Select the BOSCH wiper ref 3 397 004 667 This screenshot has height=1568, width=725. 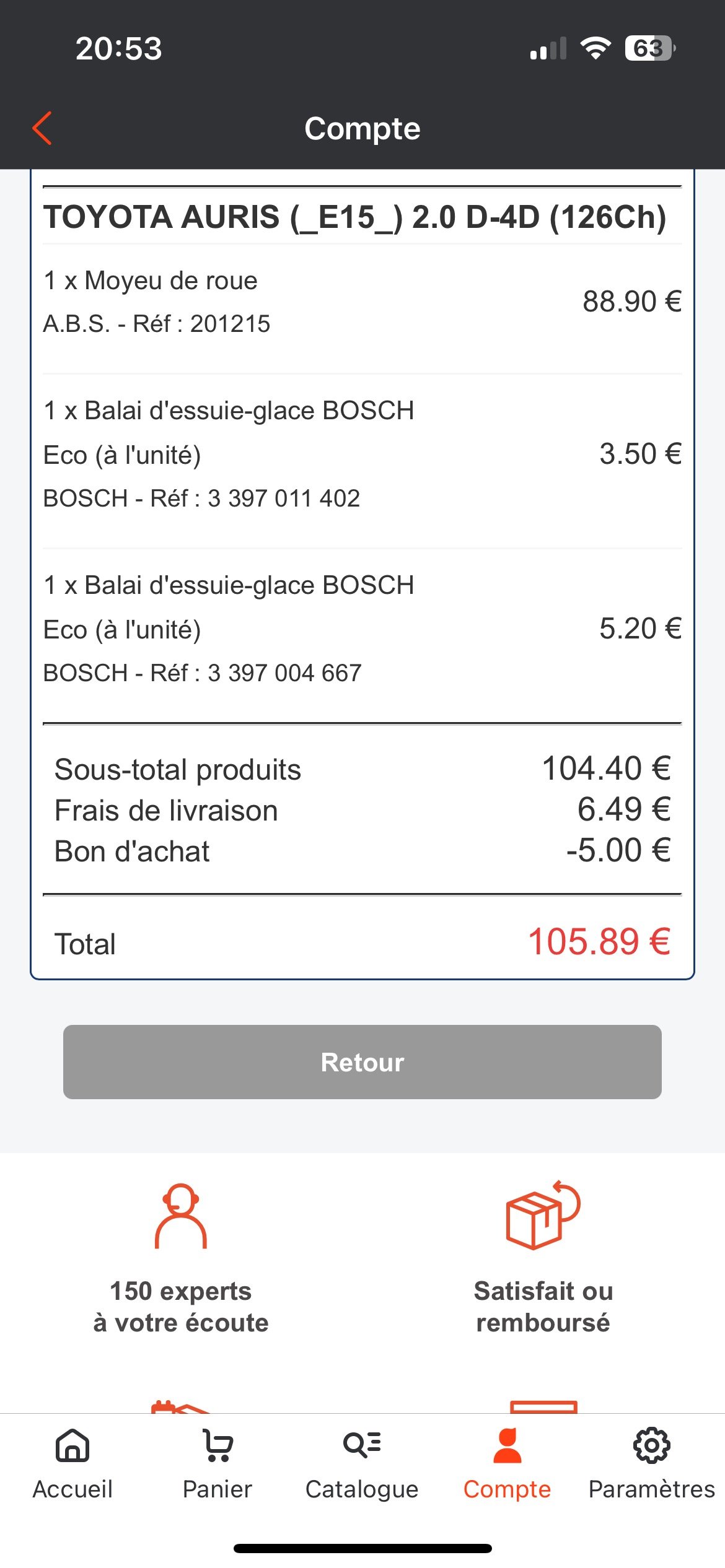tap(202, 673)
